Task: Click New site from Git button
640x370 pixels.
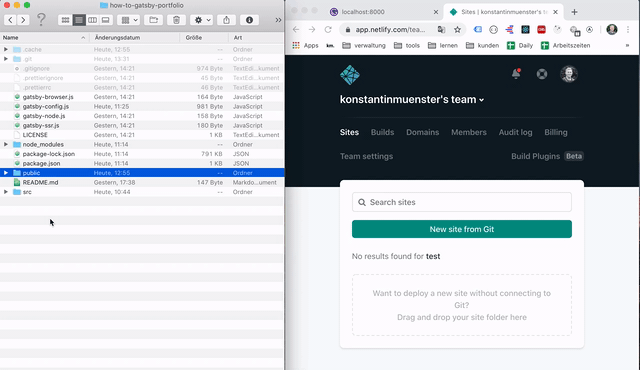Action: click(462, 229)
